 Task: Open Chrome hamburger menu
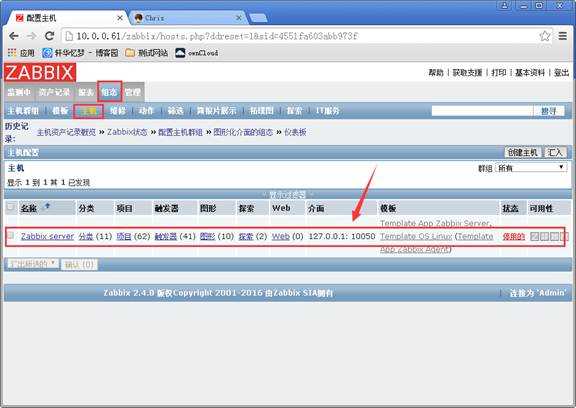(562, 36)
